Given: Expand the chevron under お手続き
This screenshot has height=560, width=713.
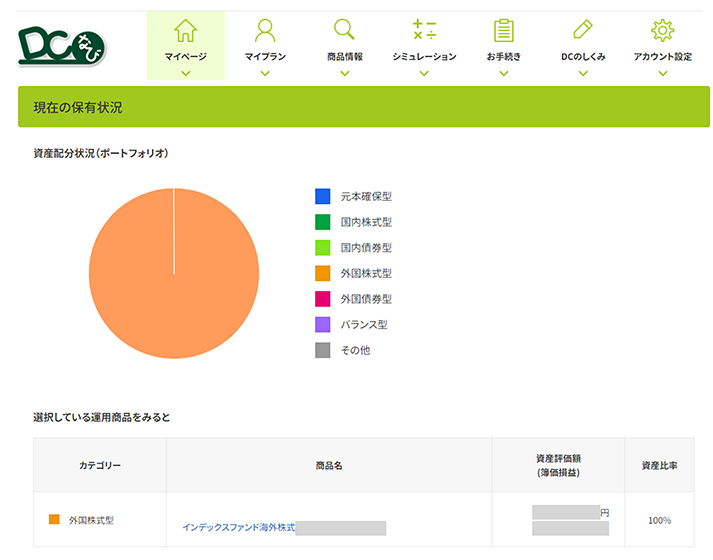Looking at the screenshot, I should pyautogui.click(x=504, y=73).
